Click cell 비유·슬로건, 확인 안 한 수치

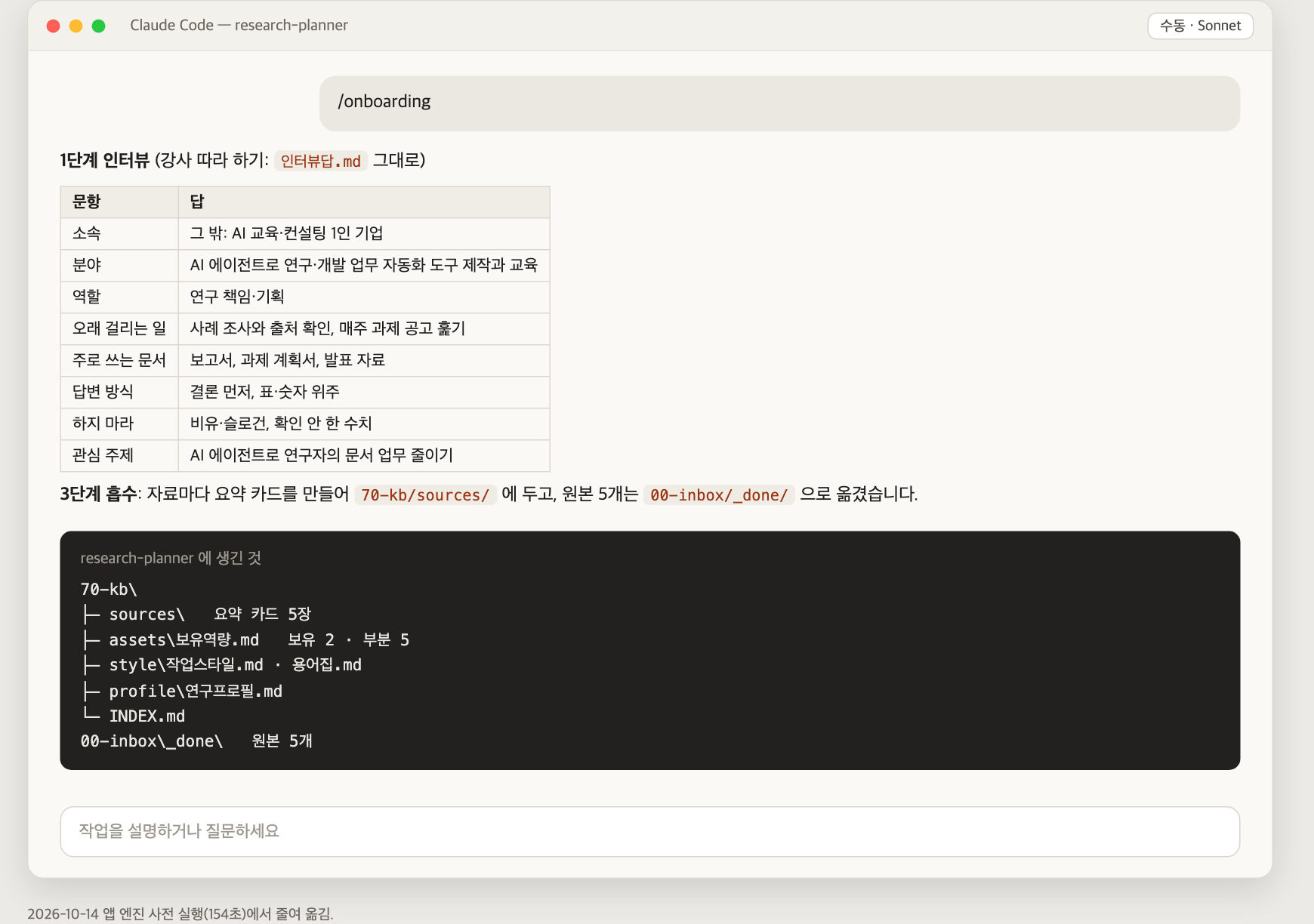tap(364, 423)
